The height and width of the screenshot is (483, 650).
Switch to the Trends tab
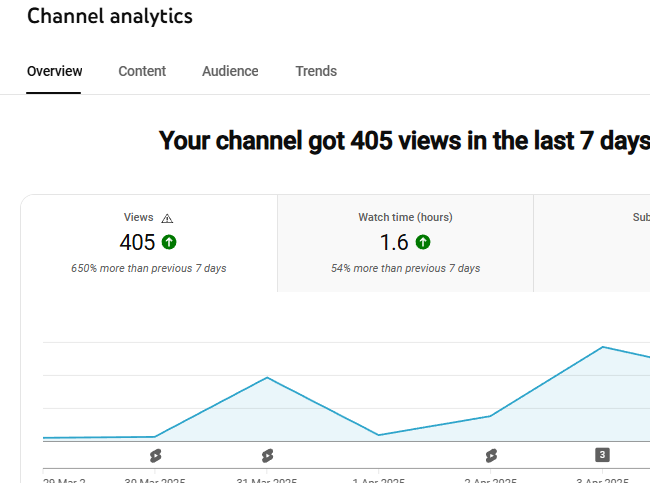(x=316, y=71)
